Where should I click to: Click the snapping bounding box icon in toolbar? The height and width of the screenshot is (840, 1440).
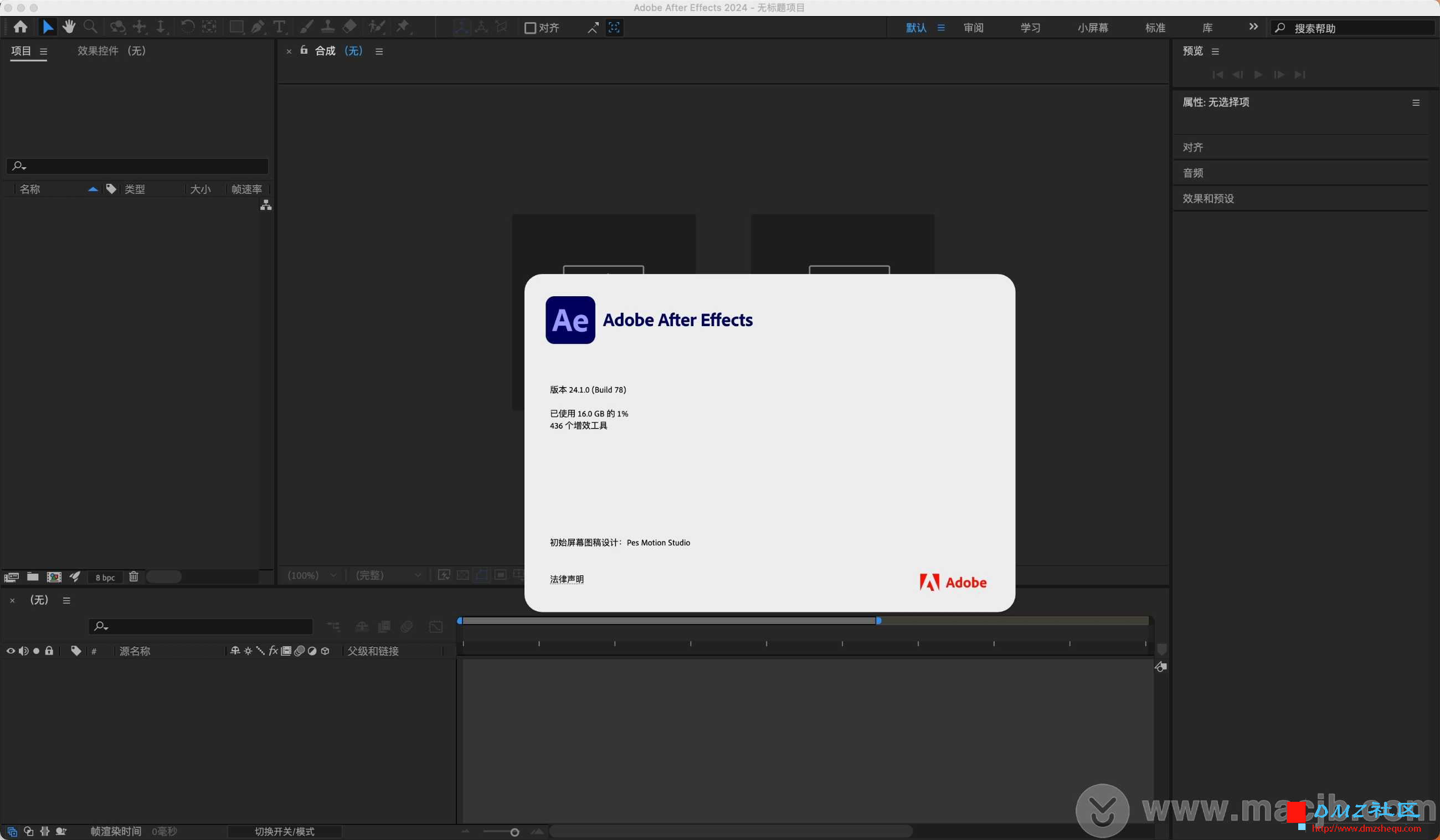pyautogui.click(x=614, y=28)
